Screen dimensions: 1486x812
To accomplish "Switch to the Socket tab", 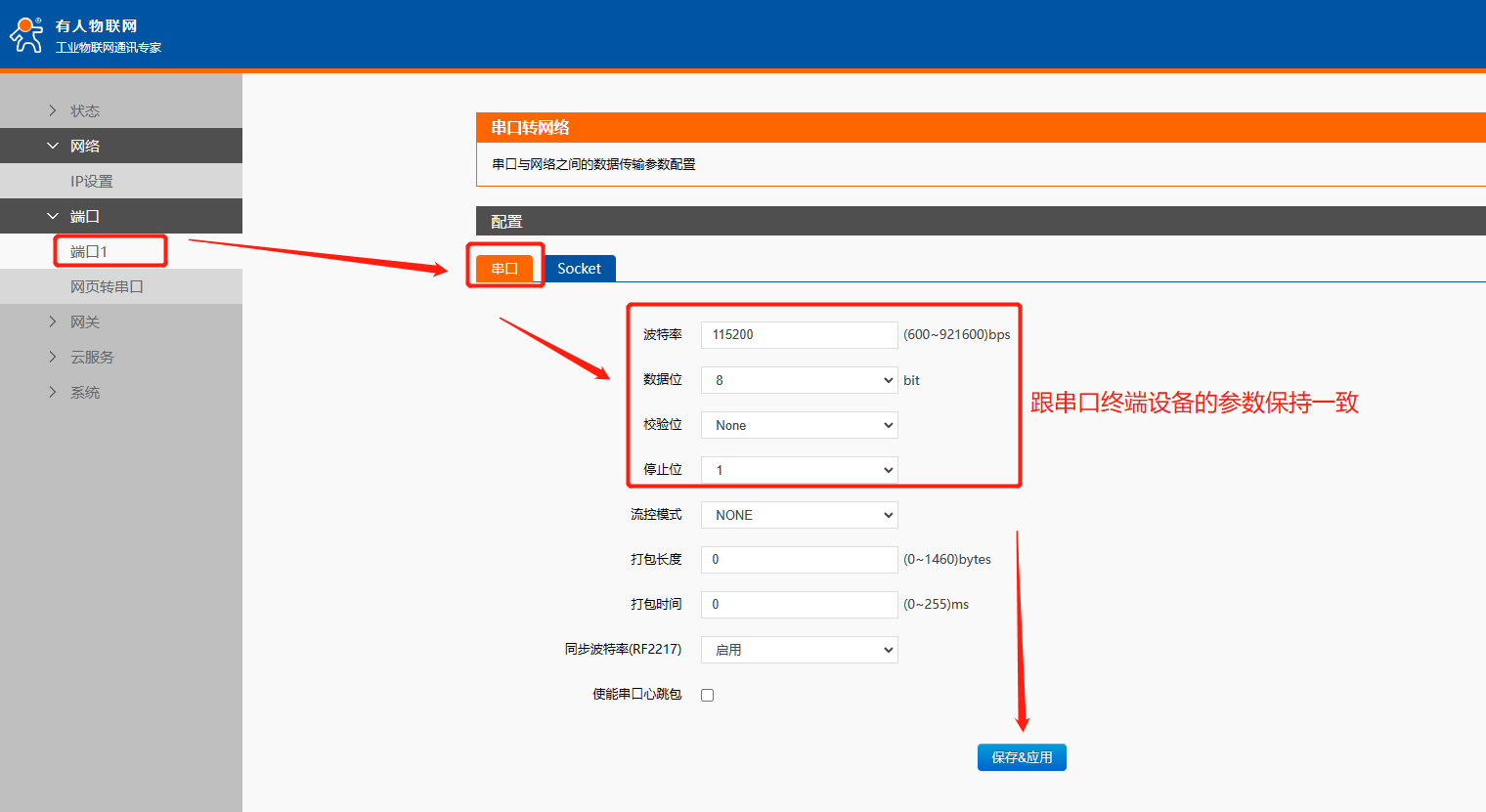I will point(579,269).
